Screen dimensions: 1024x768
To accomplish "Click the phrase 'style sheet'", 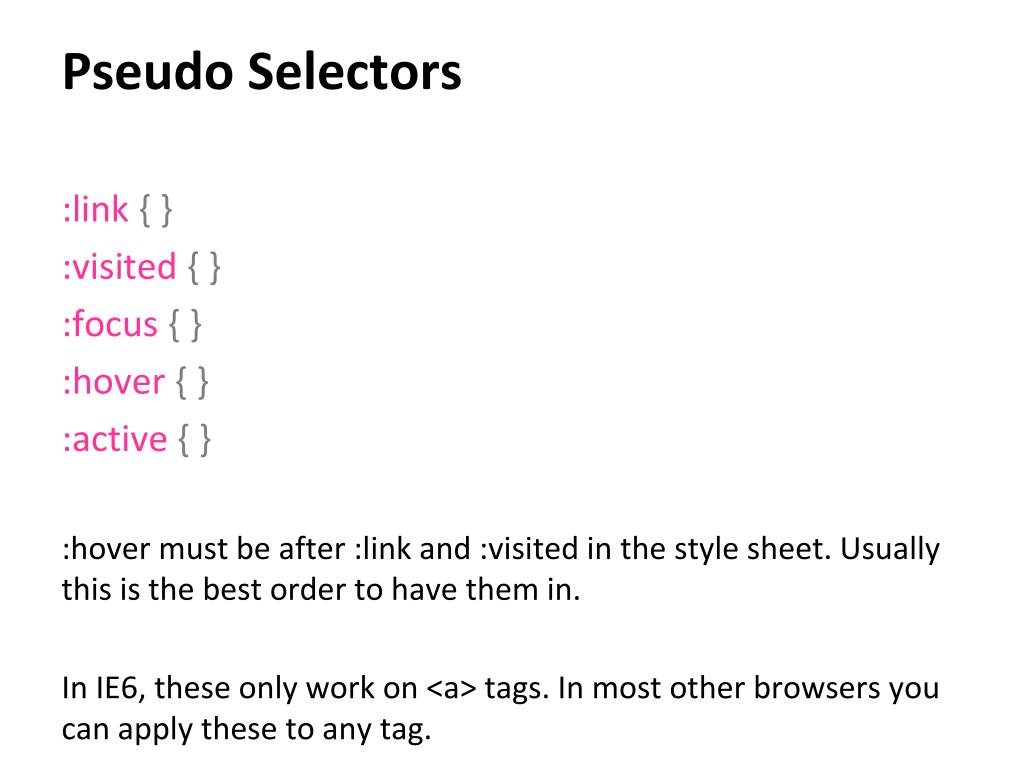I will tap(752, 549).
